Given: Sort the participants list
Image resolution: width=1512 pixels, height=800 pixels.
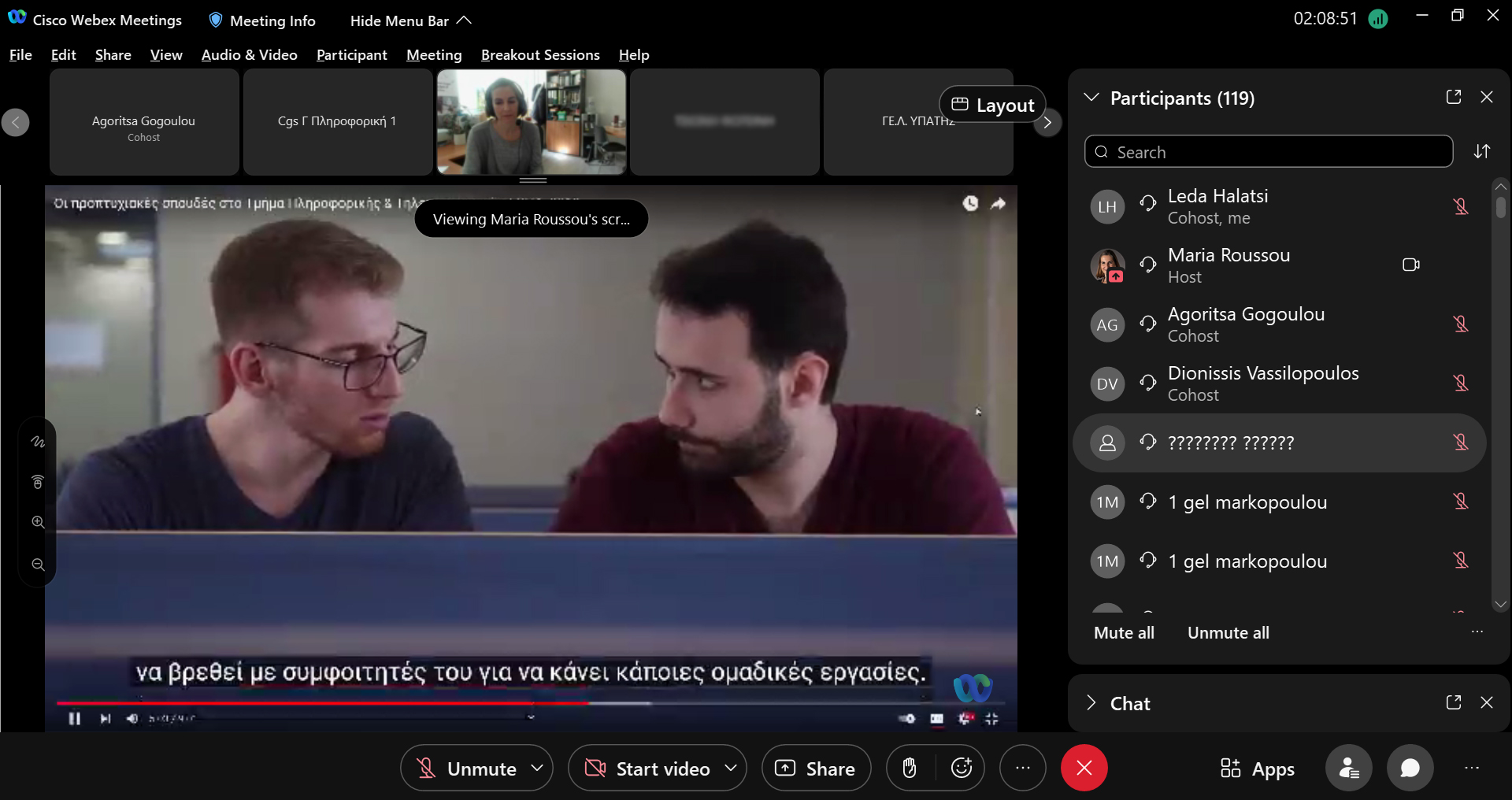Looking at the screenshot, I should click(x=1482, y=151).
